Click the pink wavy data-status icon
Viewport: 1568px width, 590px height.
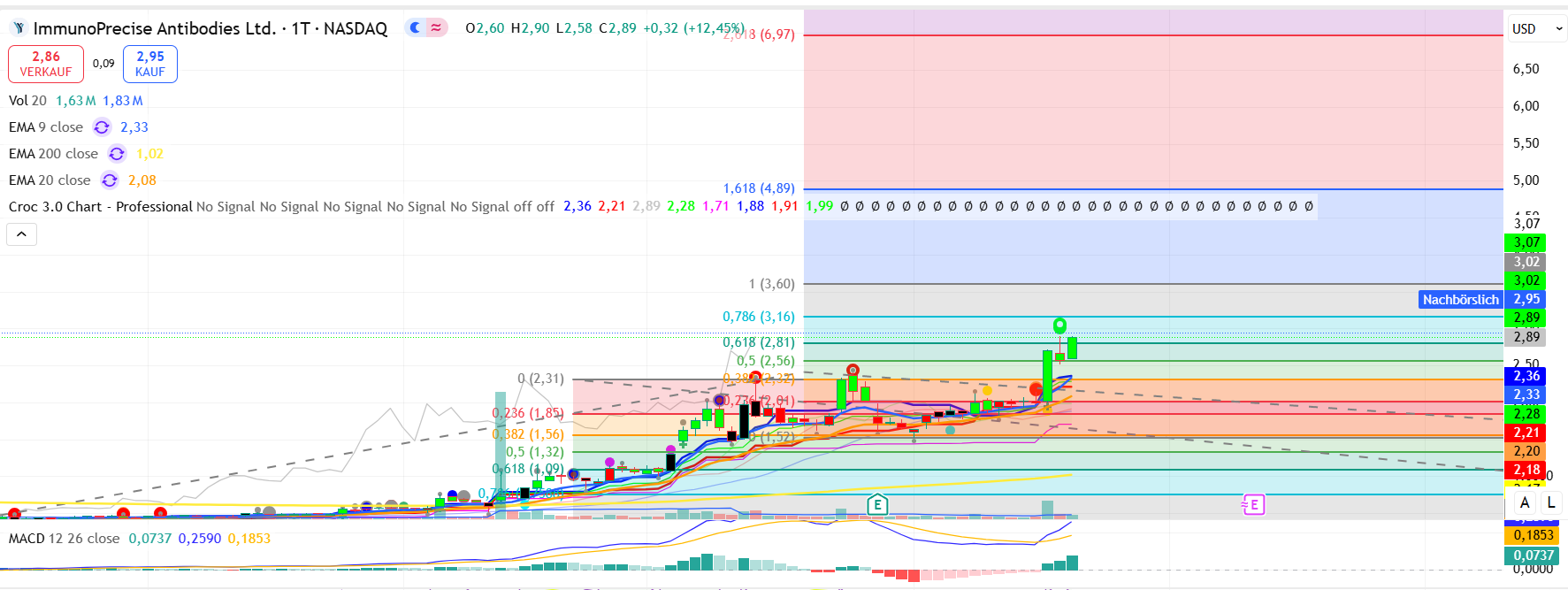click(x=436, y=28)
